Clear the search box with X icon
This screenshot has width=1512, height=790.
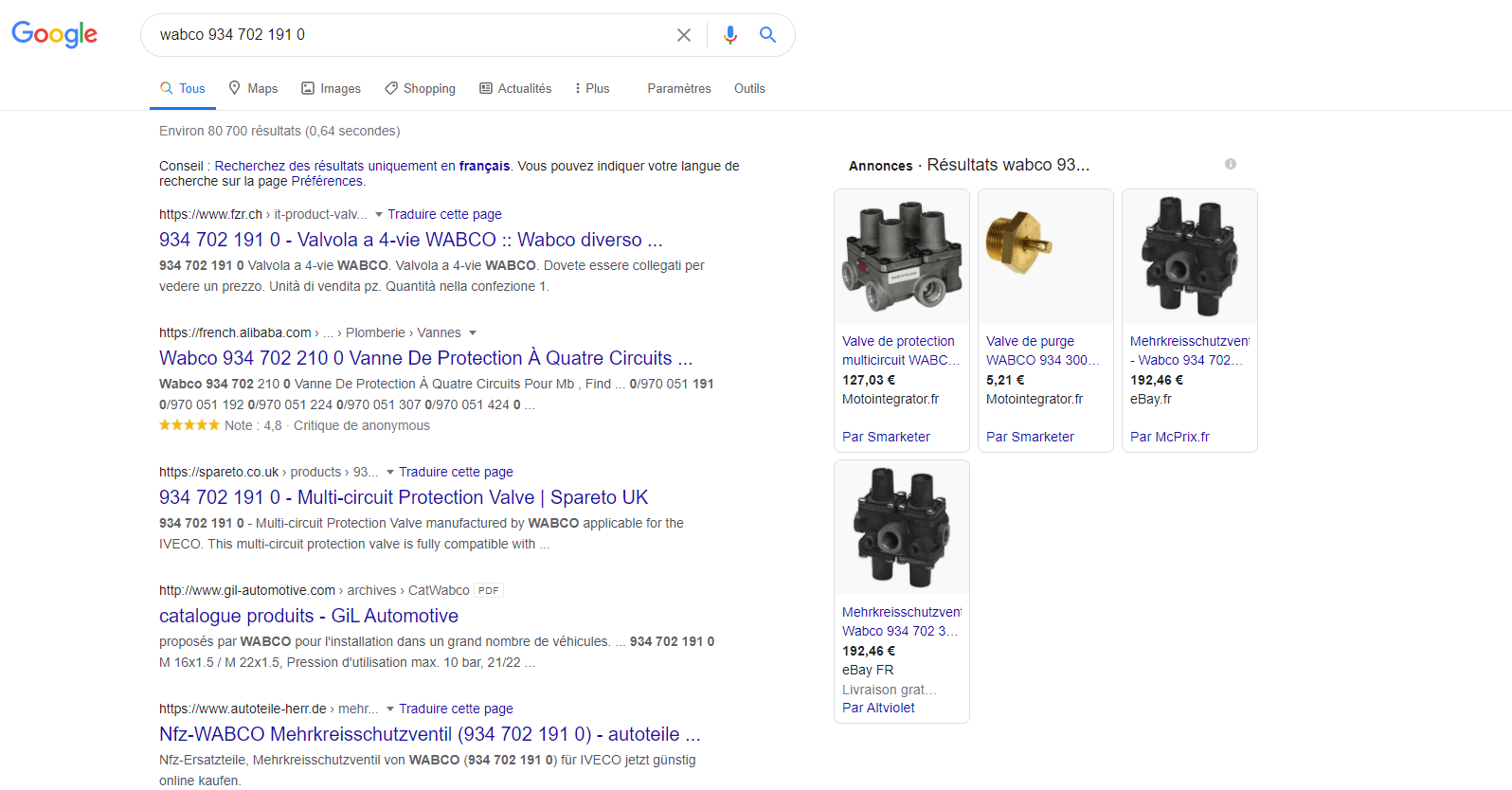tap(683, 35)
